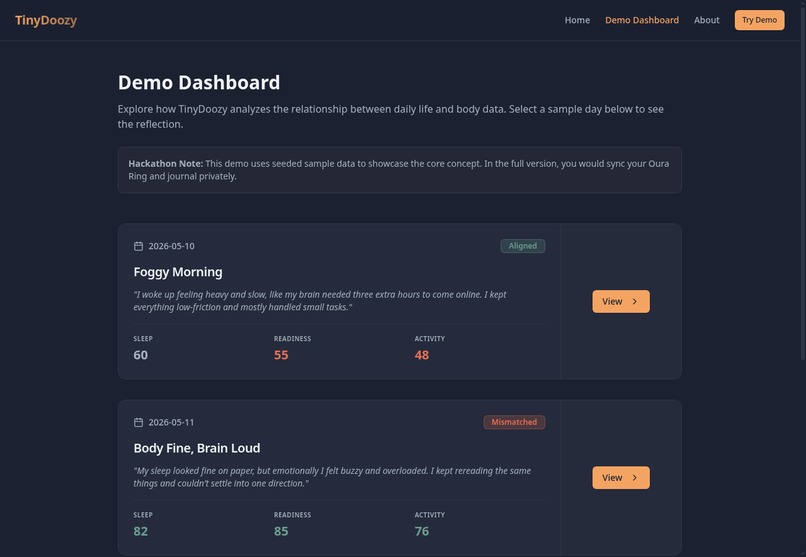Click the "I woke up feeling heavy" quote
806x557 pixels.
320,301
